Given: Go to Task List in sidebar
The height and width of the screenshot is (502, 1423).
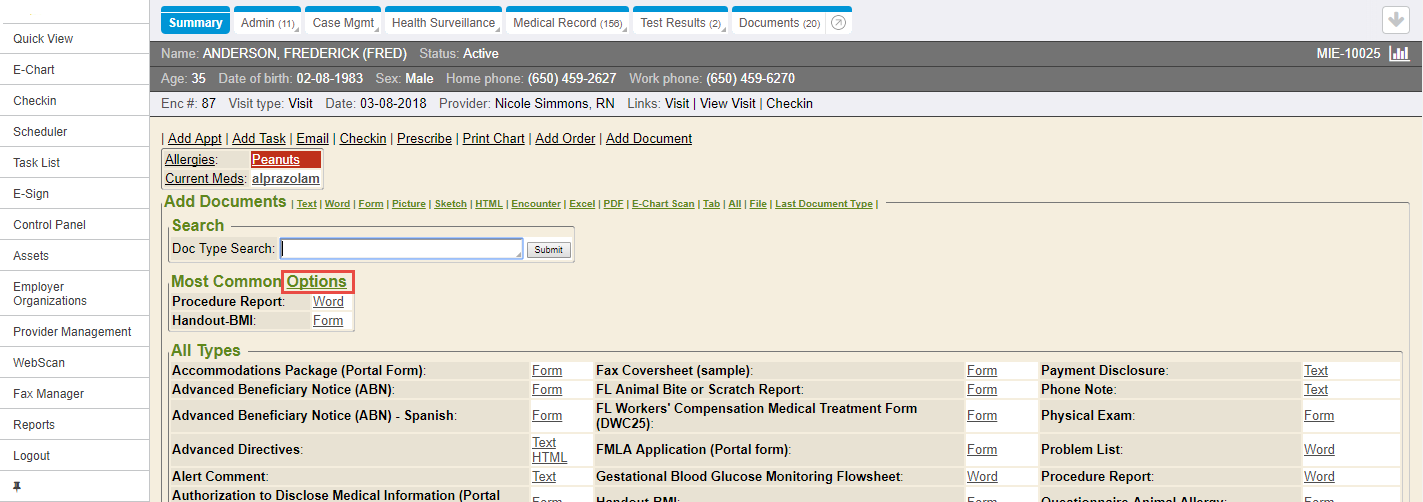Looking at the screenshot, I should pyautogui.click(x=37, y=163).
